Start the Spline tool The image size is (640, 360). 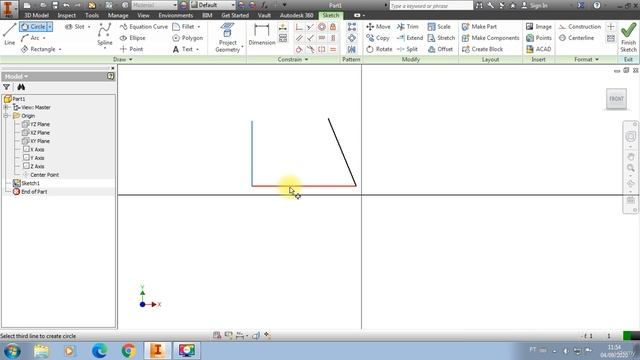(104, 34)
